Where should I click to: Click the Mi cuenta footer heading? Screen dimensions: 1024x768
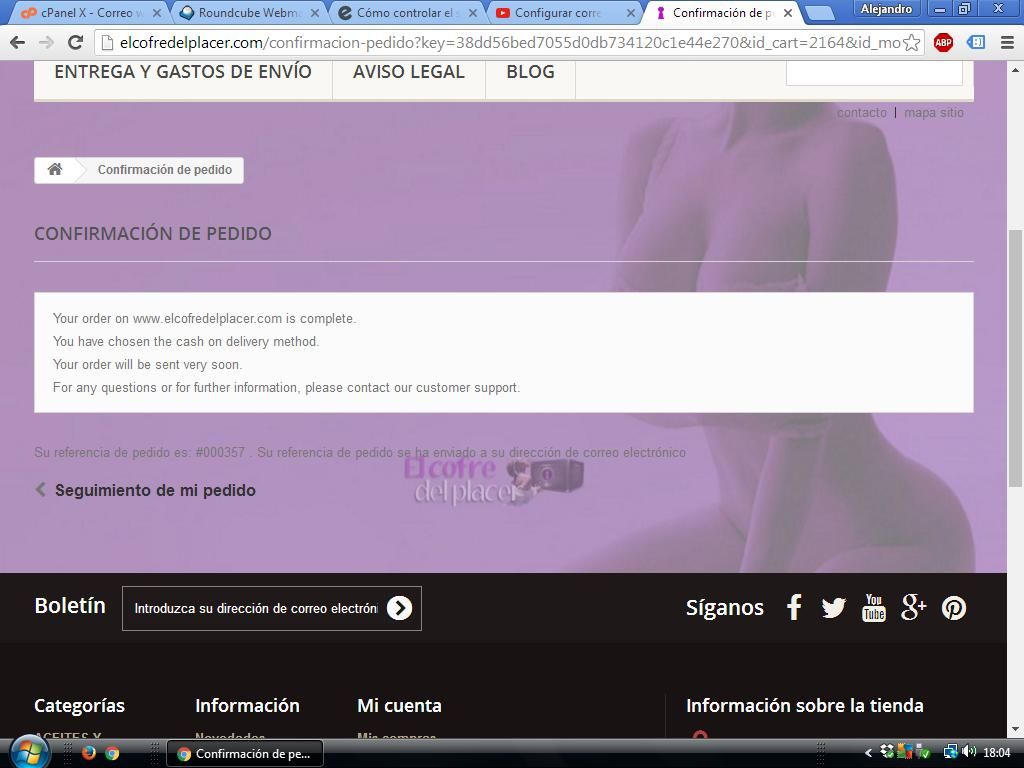[x=400, y=705]
